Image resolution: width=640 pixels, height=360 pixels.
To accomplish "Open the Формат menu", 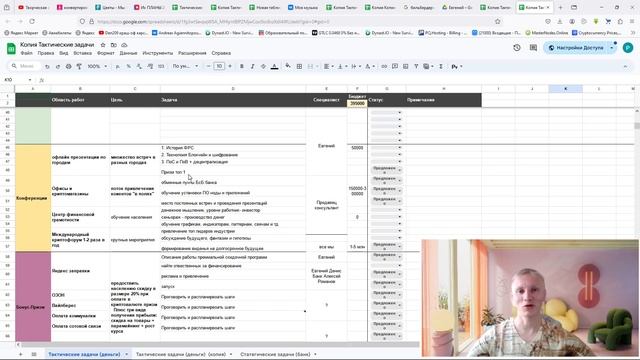I will (106, 53).
